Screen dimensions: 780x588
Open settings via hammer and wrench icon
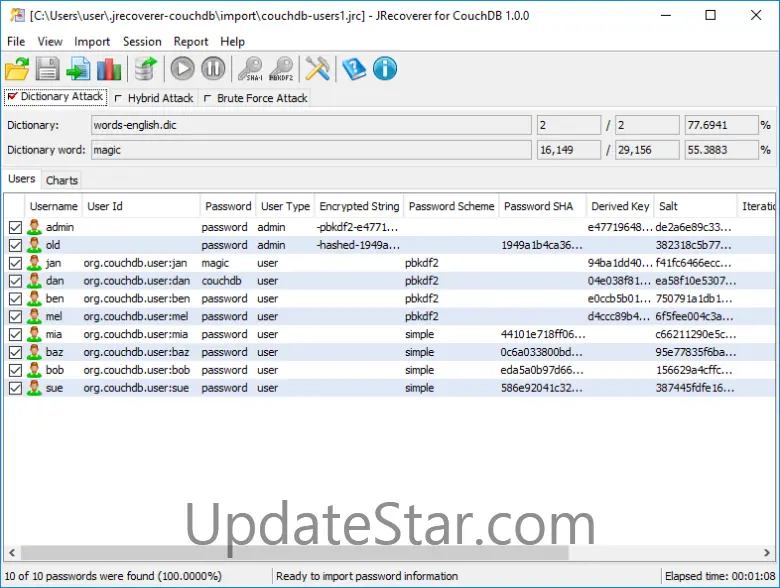click(317, 69)
